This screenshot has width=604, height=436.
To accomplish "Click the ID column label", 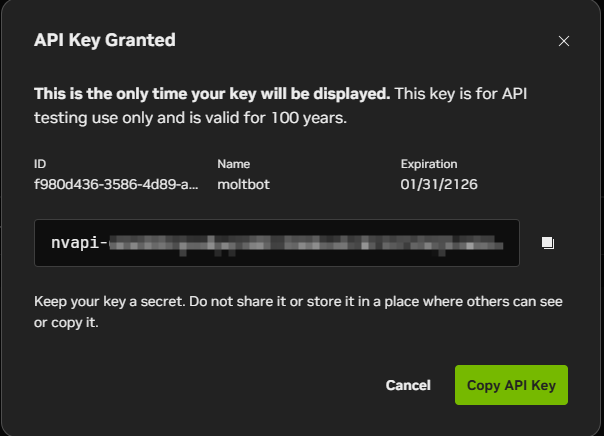I will pos(40,163).
